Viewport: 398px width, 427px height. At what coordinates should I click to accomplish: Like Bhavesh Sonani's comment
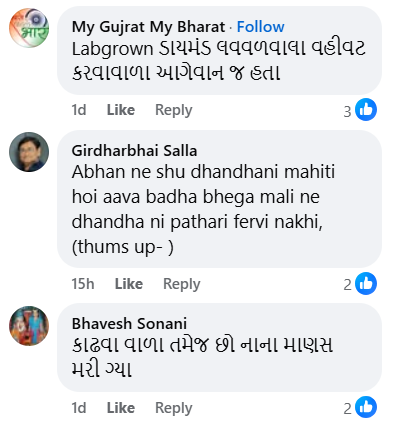pos(121,408)
